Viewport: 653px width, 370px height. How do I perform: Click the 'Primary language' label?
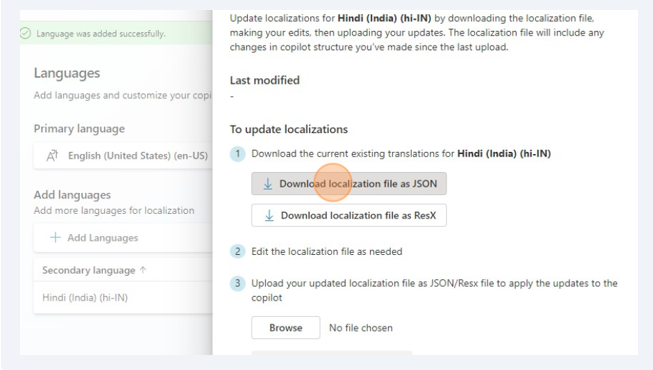79,129
